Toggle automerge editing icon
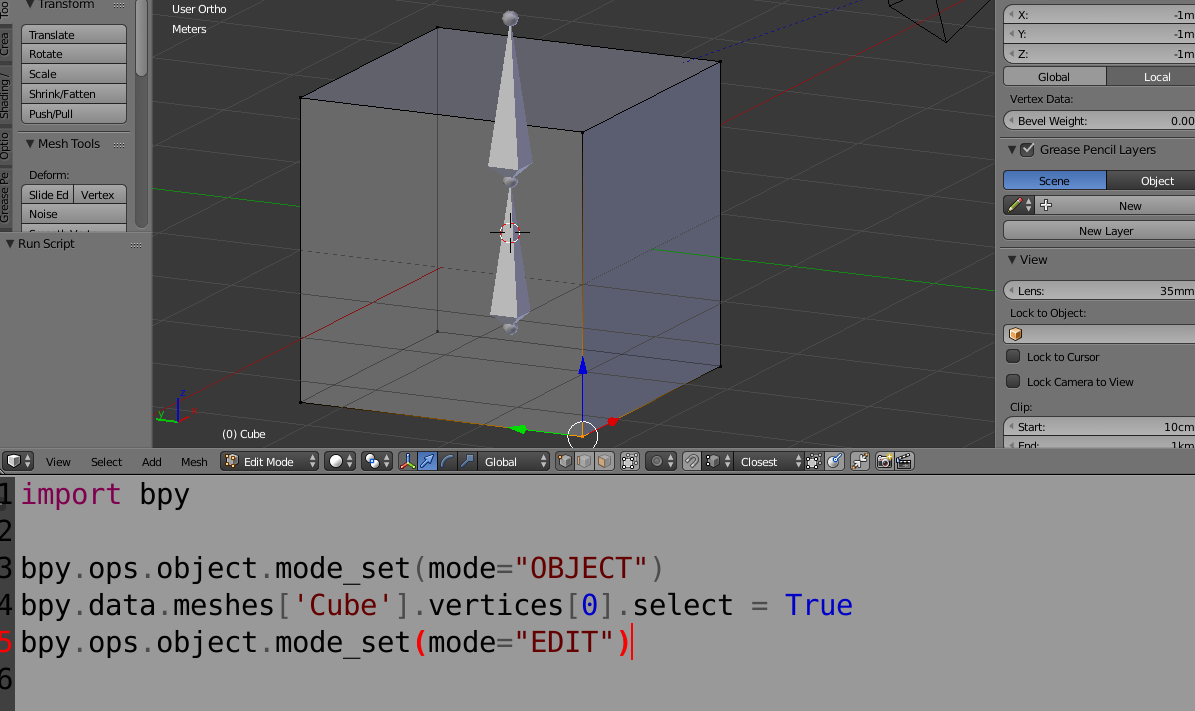This screenshot has height=711, width=1195. [x=860, y=462]
